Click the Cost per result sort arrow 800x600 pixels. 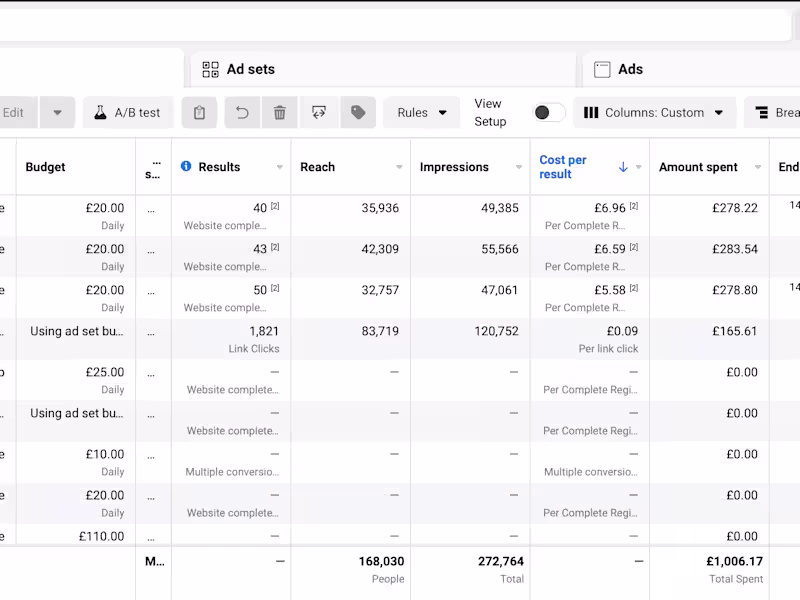point(623,167)
